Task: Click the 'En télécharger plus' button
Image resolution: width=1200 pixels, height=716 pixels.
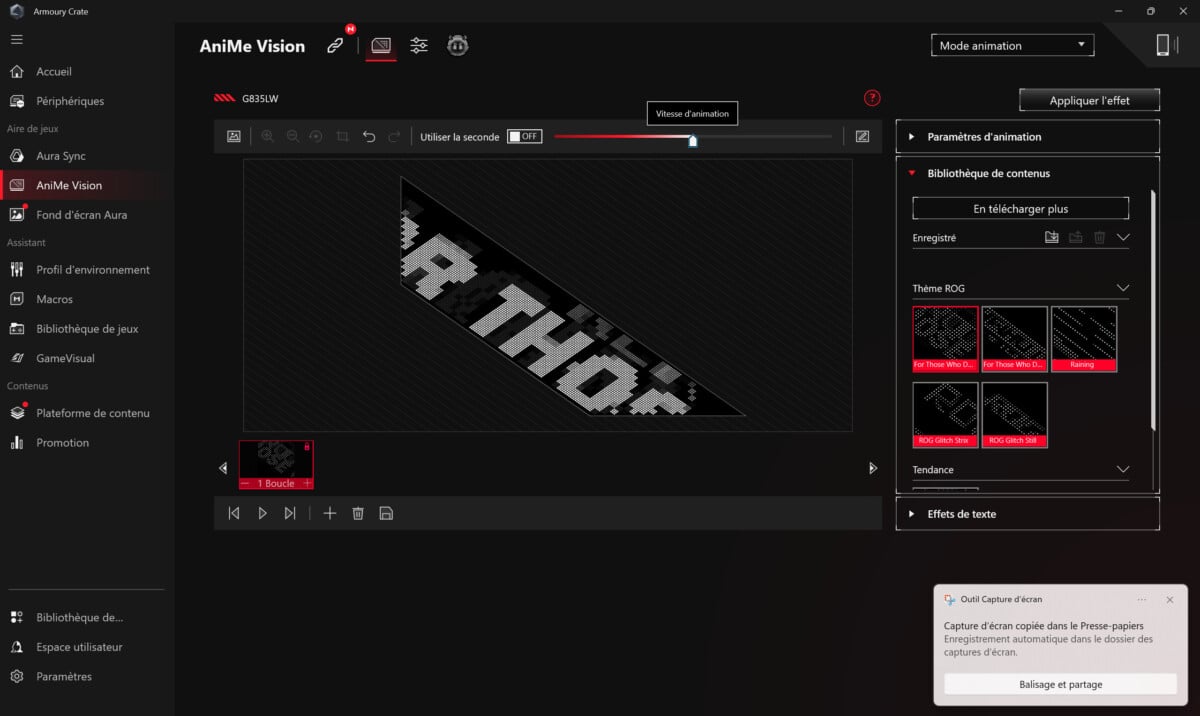Action: 1020,209
